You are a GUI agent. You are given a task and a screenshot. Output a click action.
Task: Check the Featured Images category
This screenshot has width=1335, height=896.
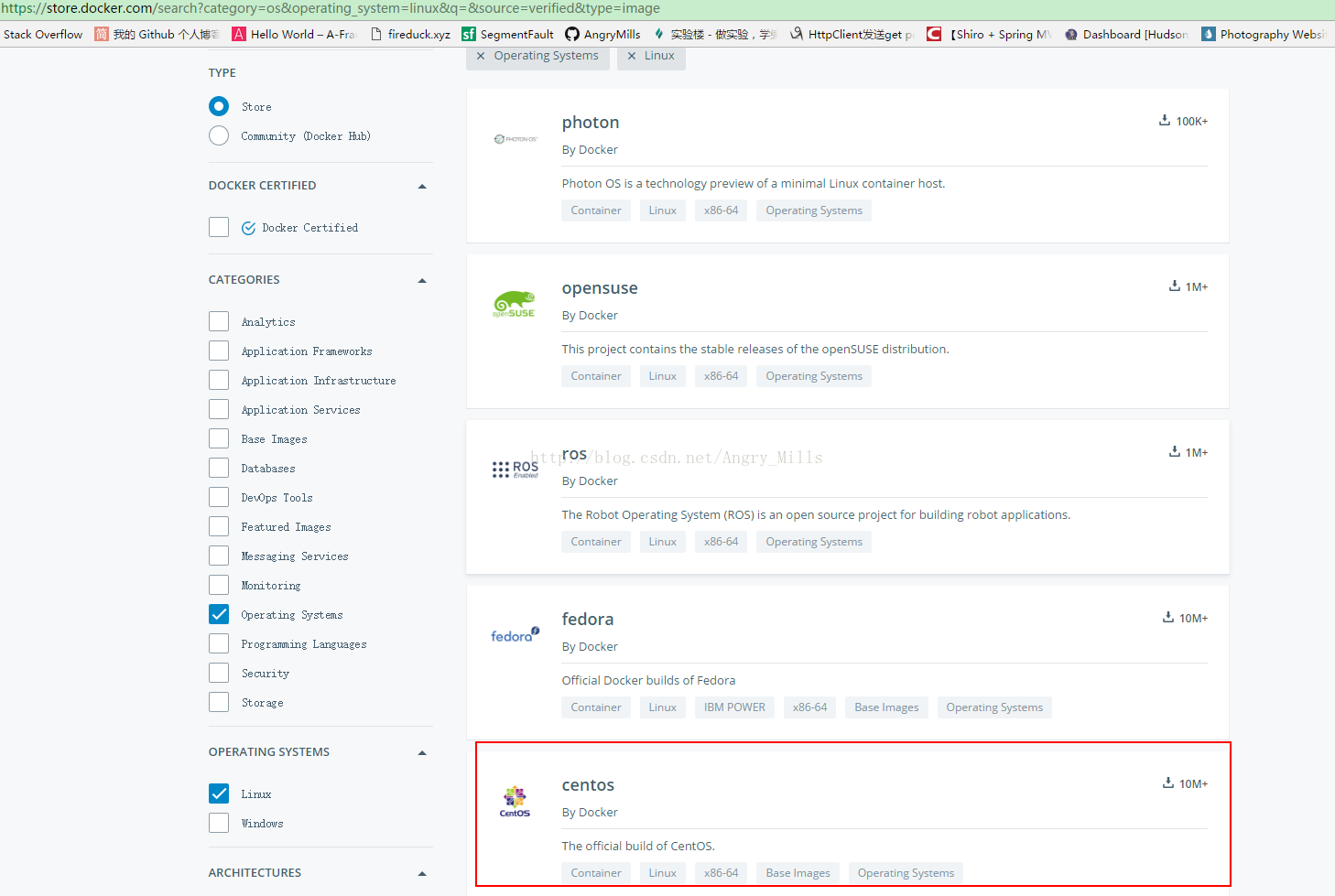pos(219,526)
